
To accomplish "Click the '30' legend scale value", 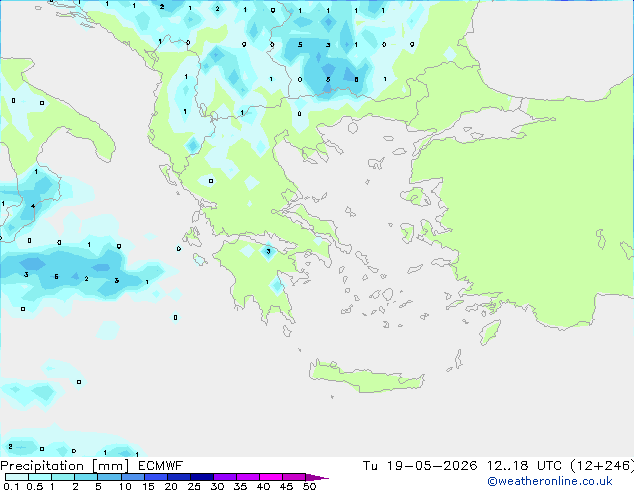I will click(x=218, y=486).
